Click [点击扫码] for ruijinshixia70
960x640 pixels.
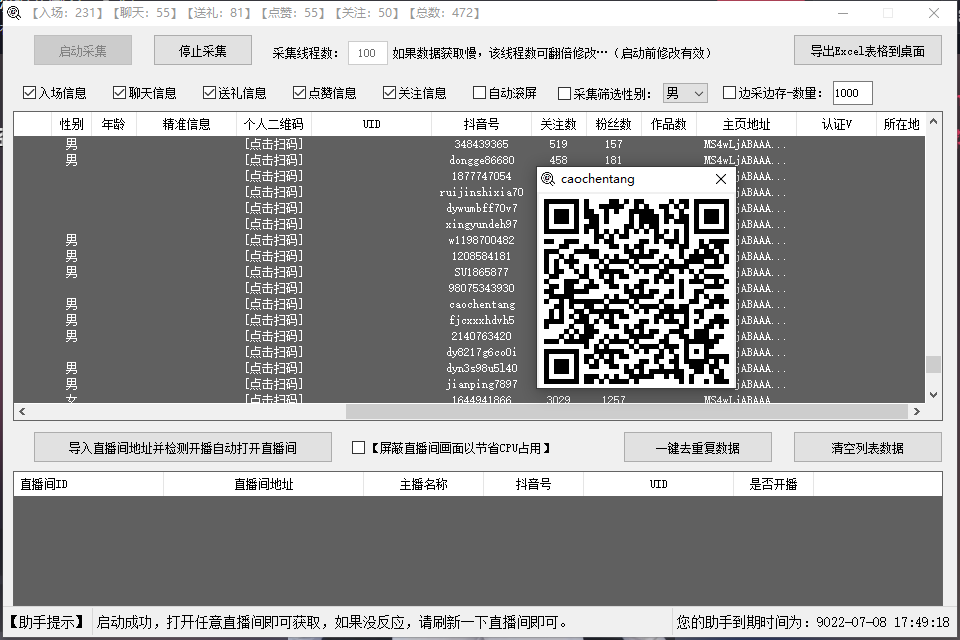(x=274, y=192)
